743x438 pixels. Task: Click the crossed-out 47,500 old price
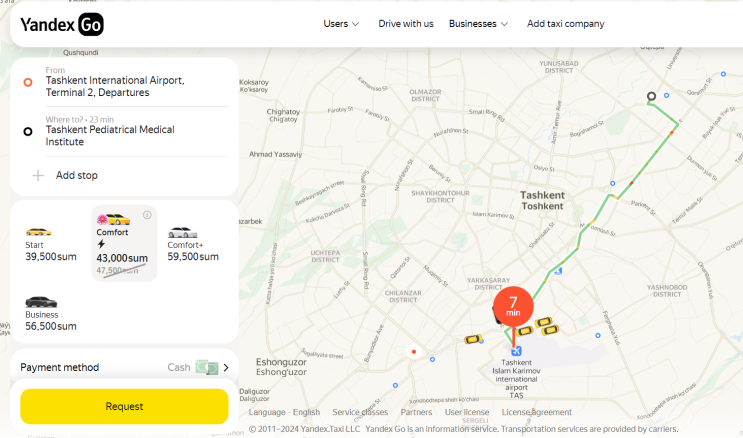point(118,271)
